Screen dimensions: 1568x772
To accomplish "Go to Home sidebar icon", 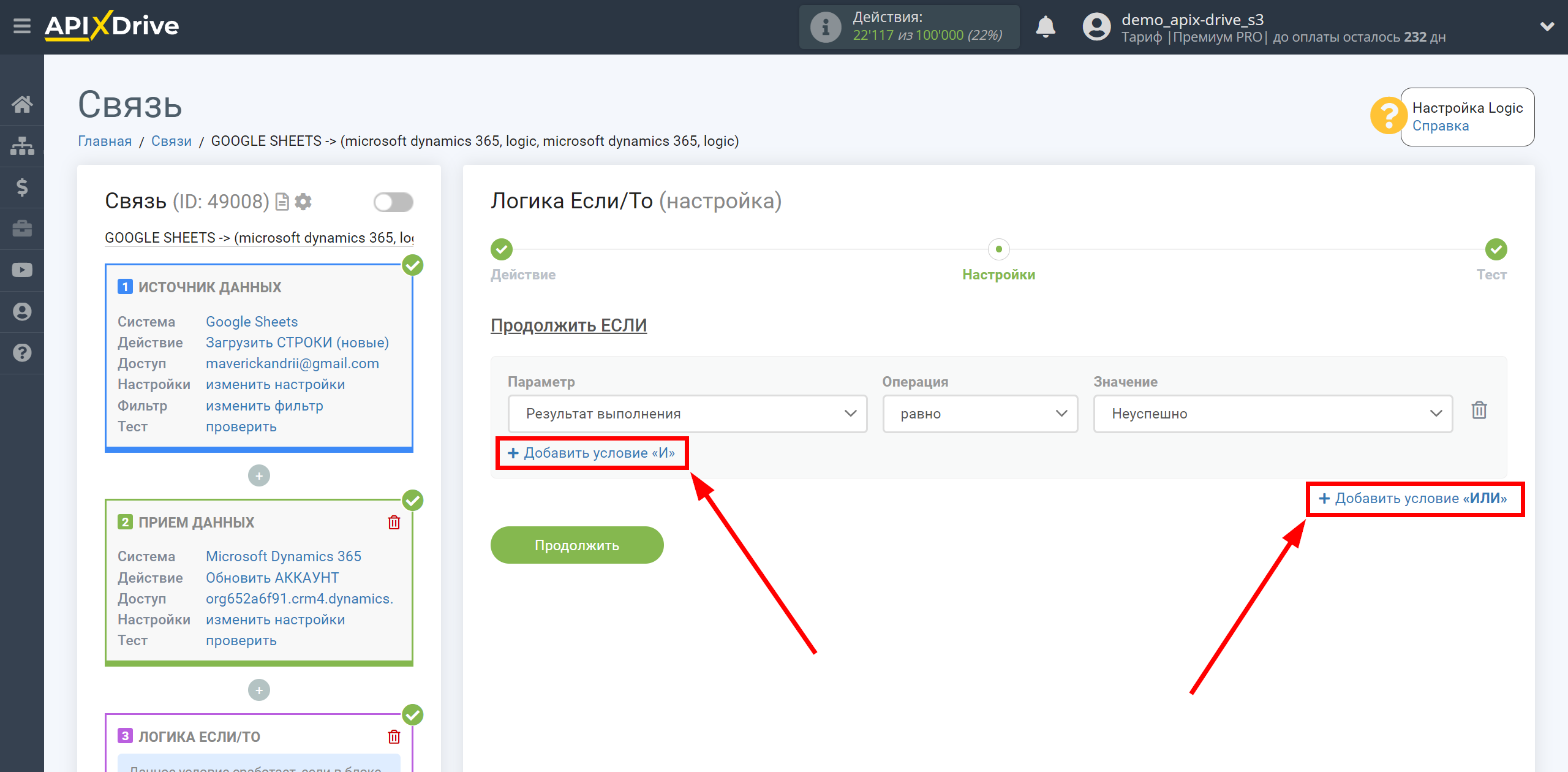I will 22,104.
